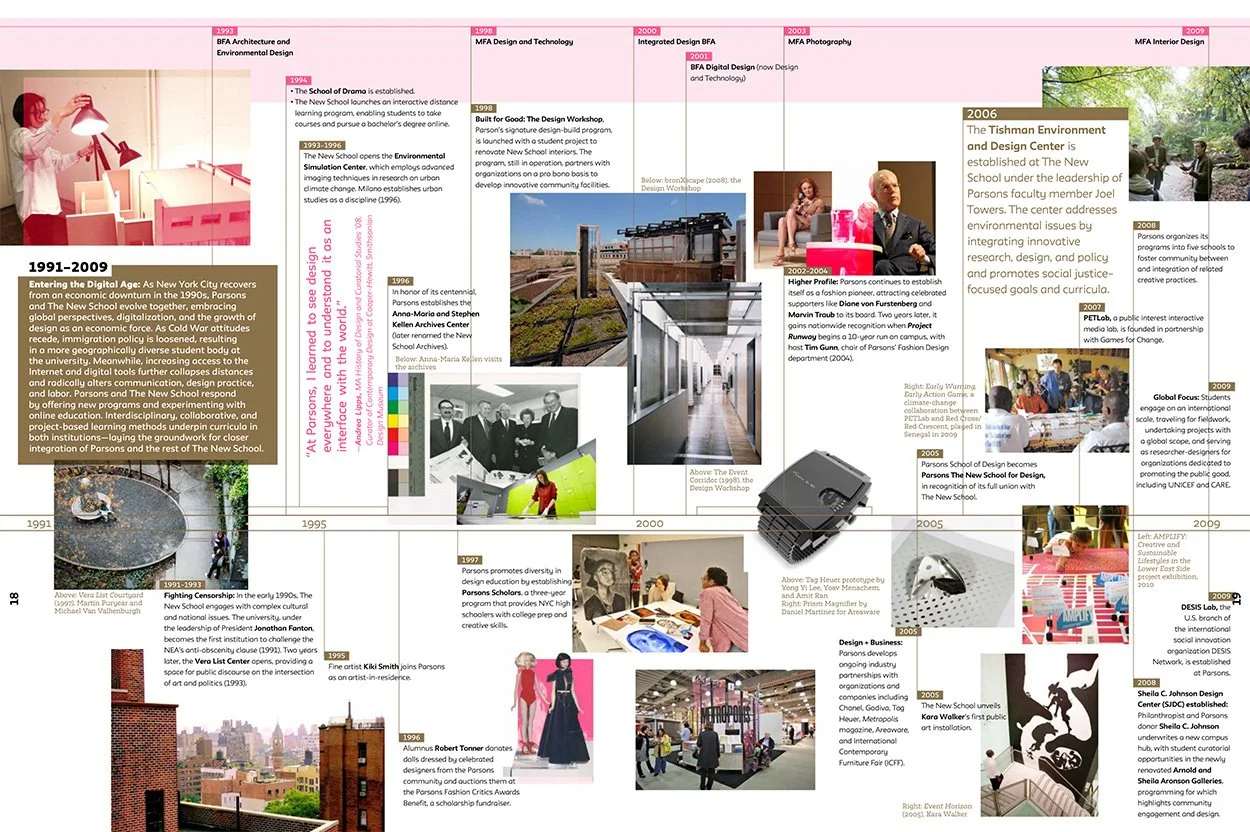The image size is (1250, 832).
Task: Click the 2000 label on the timeline axis
Action: click(x=649, y=524)
